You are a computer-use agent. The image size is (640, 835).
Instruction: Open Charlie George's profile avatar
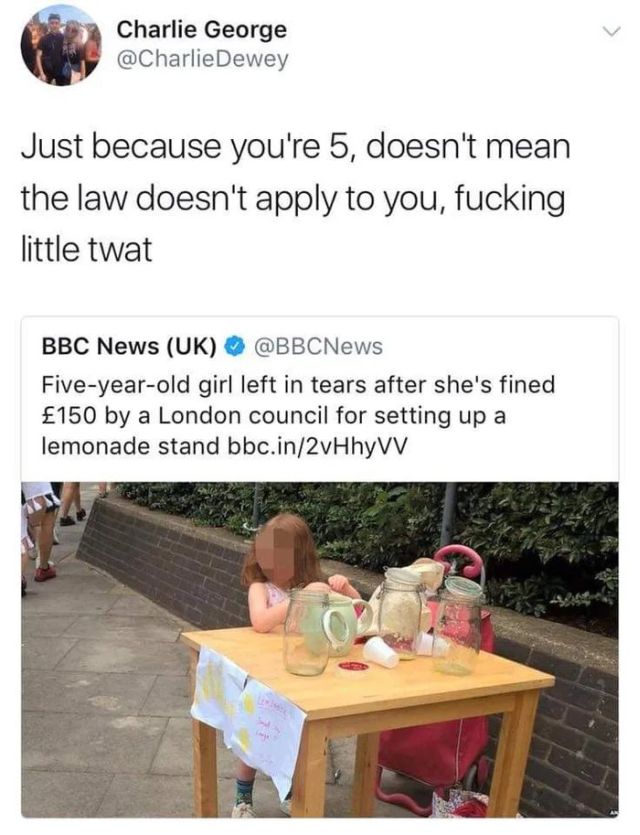click(61, 46)
